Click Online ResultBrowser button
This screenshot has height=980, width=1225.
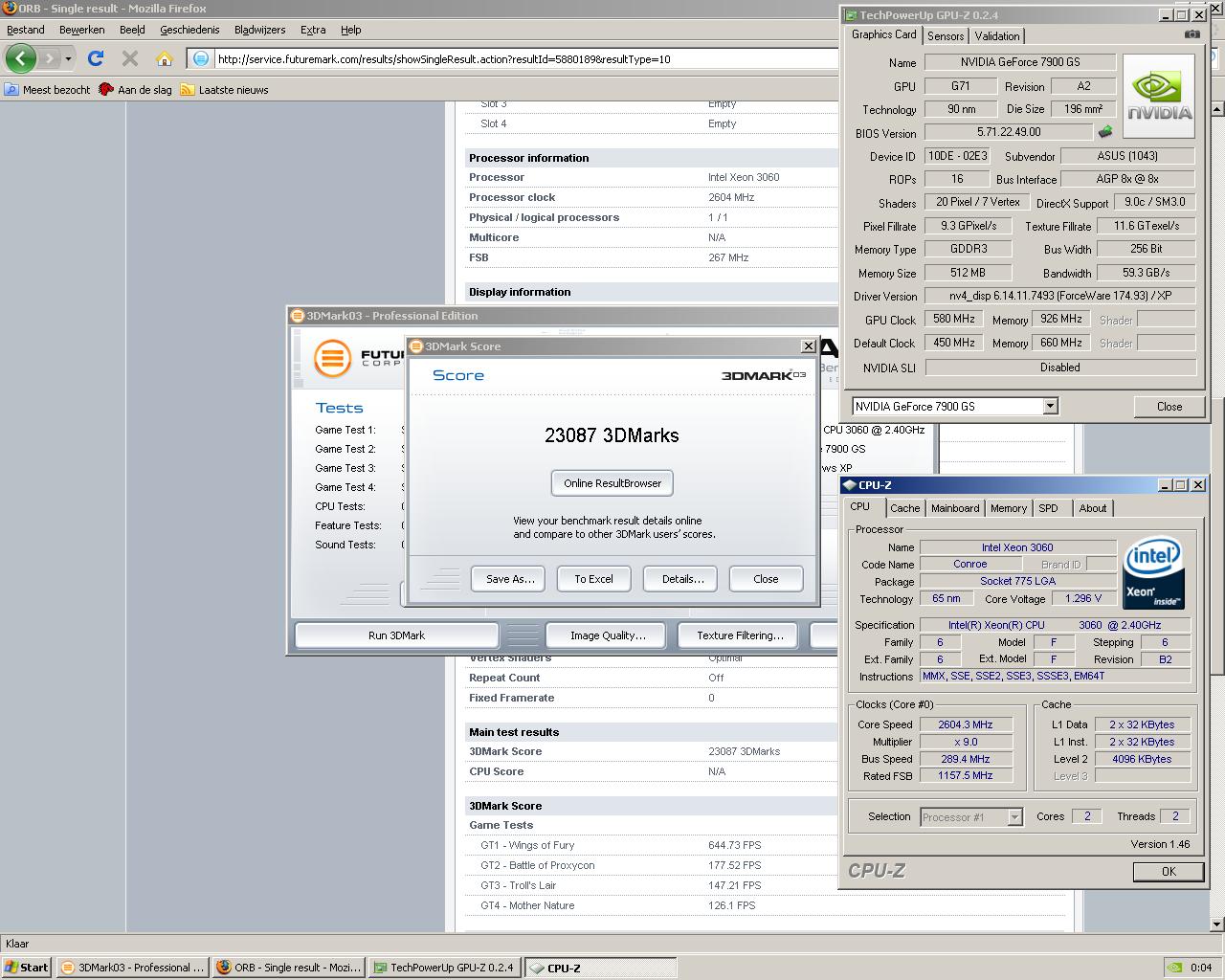tap(612, 483)
